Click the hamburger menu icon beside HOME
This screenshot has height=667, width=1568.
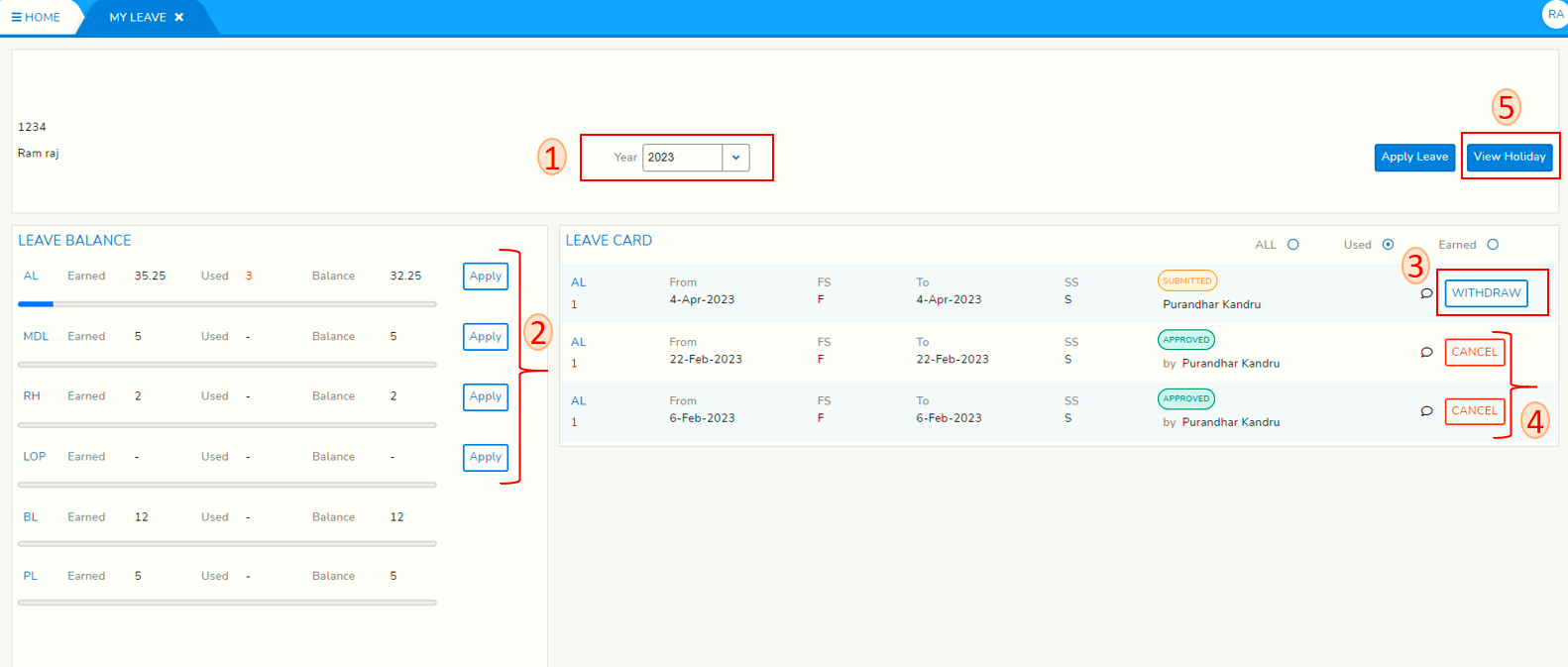pyautogui.click(x=16, y=18)
